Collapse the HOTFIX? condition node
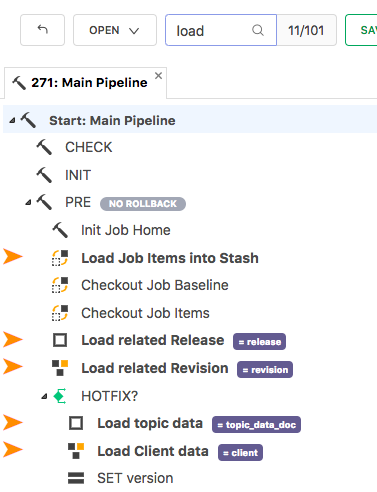Screen dimensions: 377x492 tap(44, 396)
